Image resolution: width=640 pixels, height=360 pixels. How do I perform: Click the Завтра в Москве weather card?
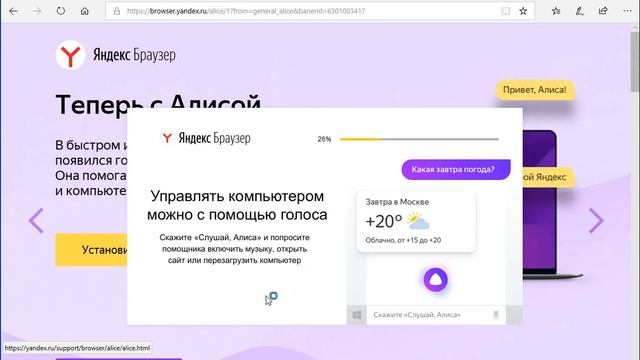[416, 222]
